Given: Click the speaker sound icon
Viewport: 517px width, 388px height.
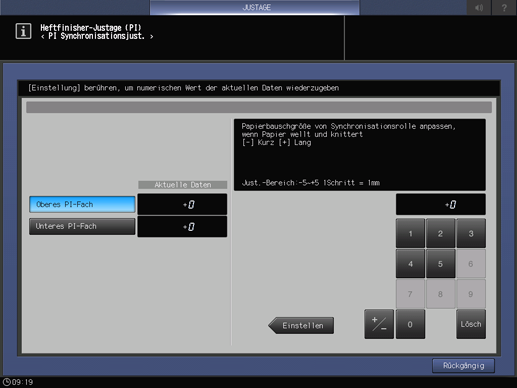Looking at the screenshot, I should pyautogui.click(x=479, y=8).
